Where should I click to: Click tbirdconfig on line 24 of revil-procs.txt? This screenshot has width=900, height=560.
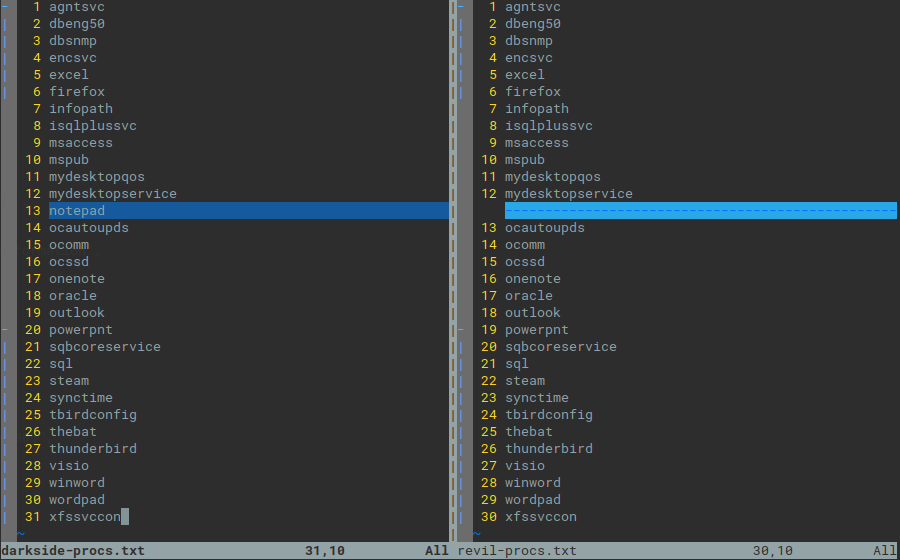[549, 414]
